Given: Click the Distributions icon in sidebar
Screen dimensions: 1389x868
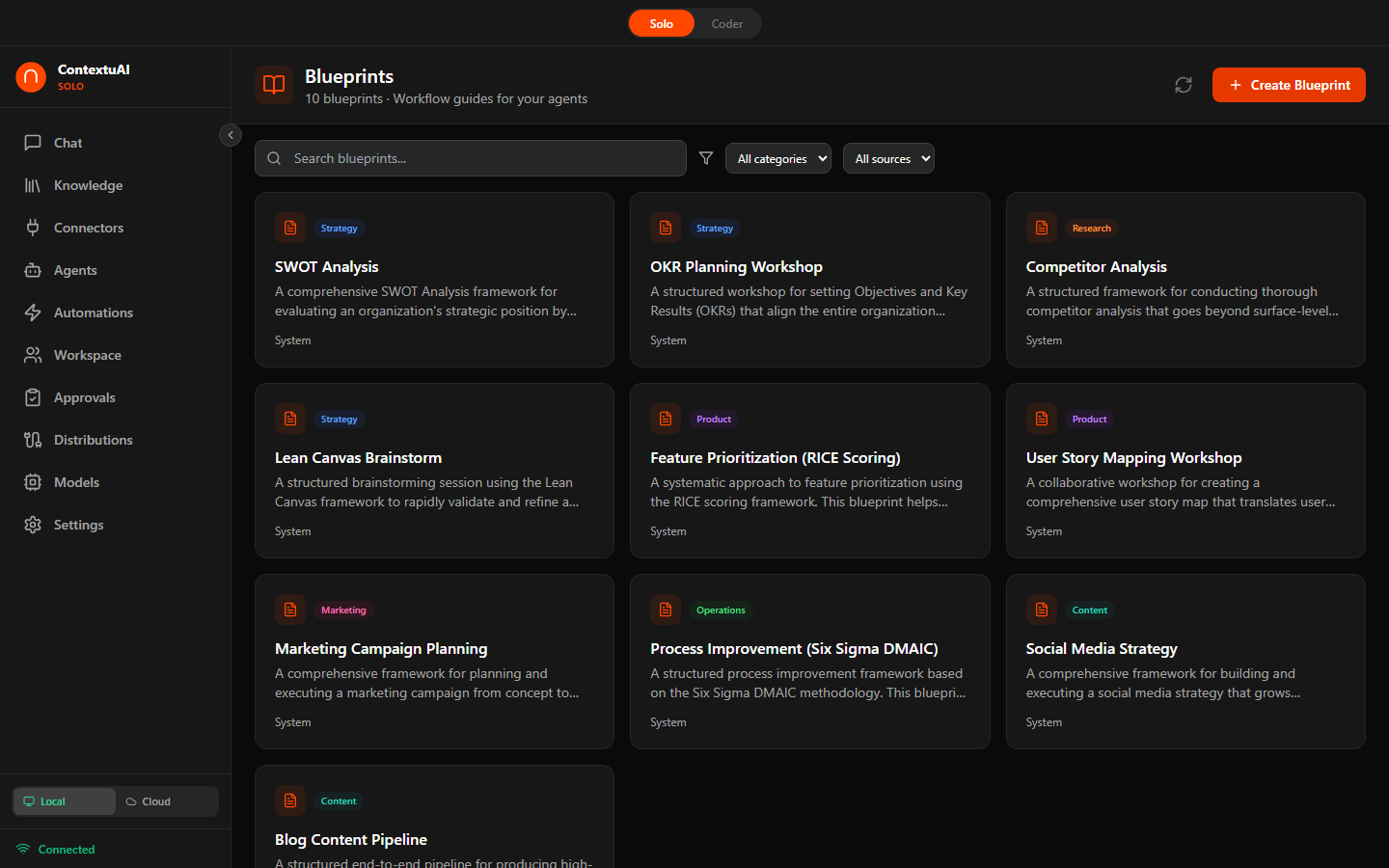Looking at the screenshot, I should click(33, 440).
